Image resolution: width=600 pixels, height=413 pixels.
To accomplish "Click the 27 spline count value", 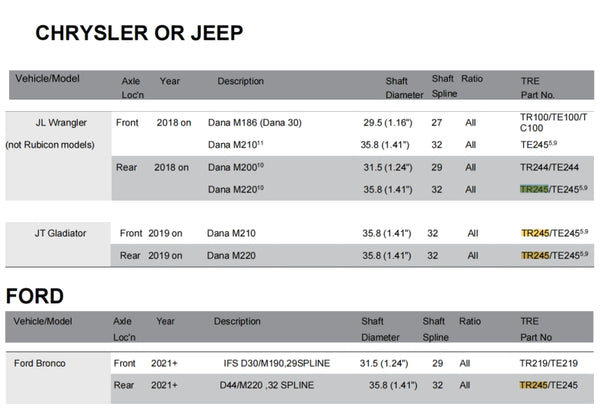I will pyautogui.click(x=434, y=123).
